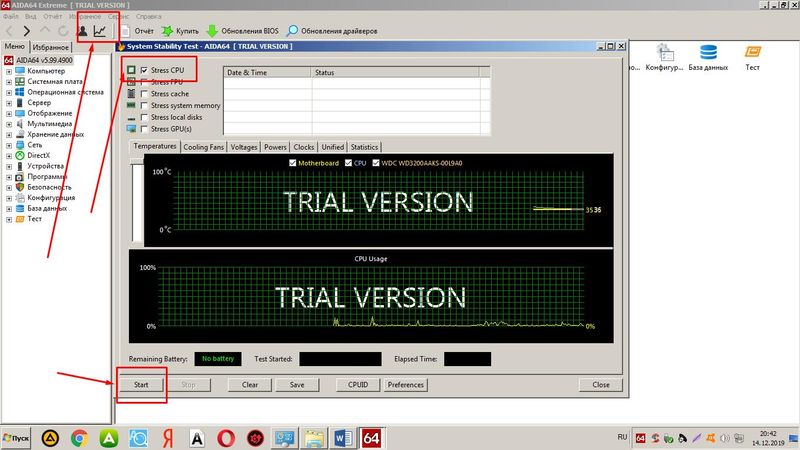The height and width of the screenshot is (450, 800).
Task: Expand the Тест tree node
Action: pos(9,219)
